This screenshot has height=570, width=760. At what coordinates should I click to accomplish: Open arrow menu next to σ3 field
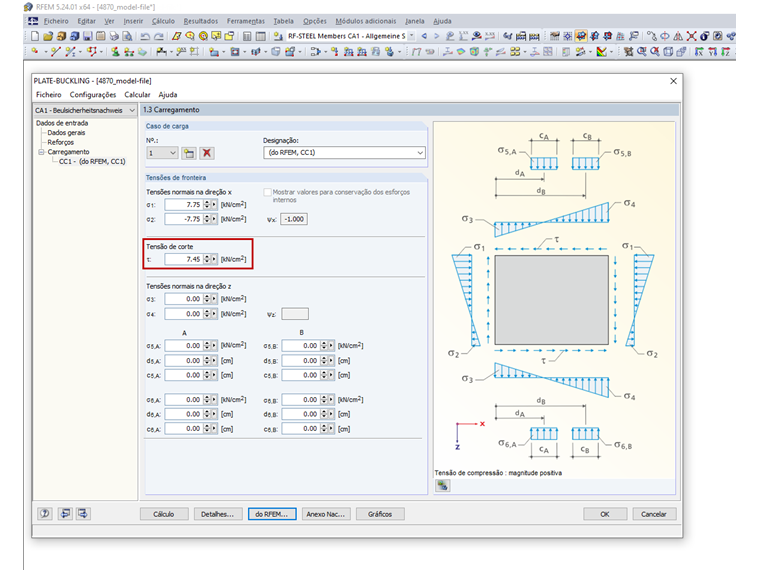214,299
